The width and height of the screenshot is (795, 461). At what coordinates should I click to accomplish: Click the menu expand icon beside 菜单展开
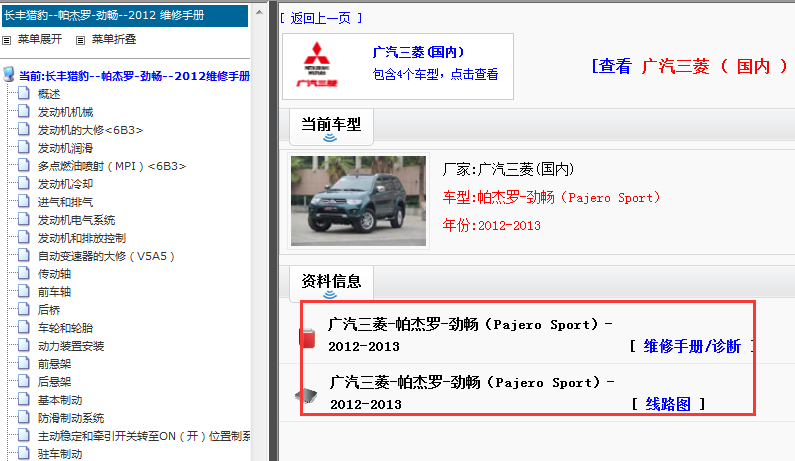coord(7,40)
